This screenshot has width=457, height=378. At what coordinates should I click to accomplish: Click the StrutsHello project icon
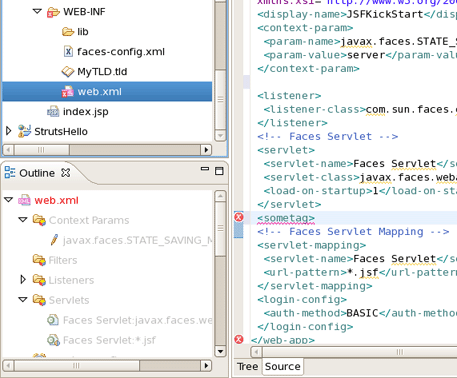[24, 131]
